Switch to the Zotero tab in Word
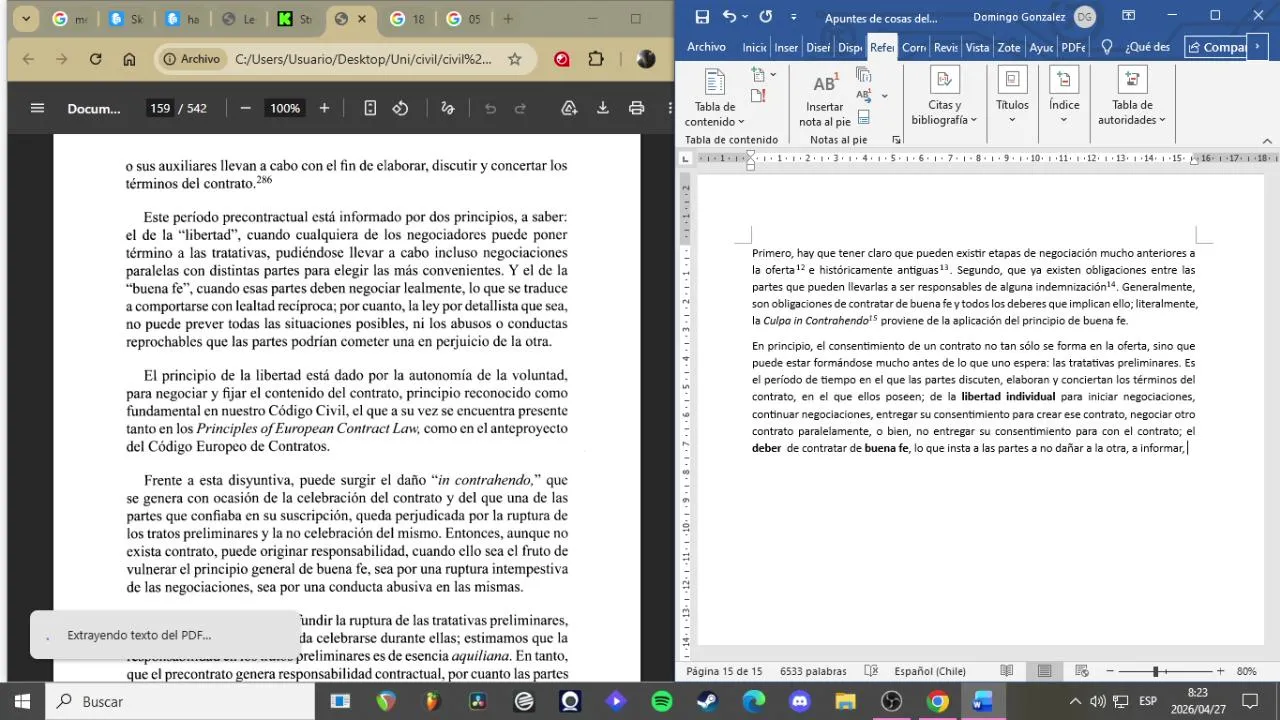1280x720 pixels. click(x=1009, y=47)
